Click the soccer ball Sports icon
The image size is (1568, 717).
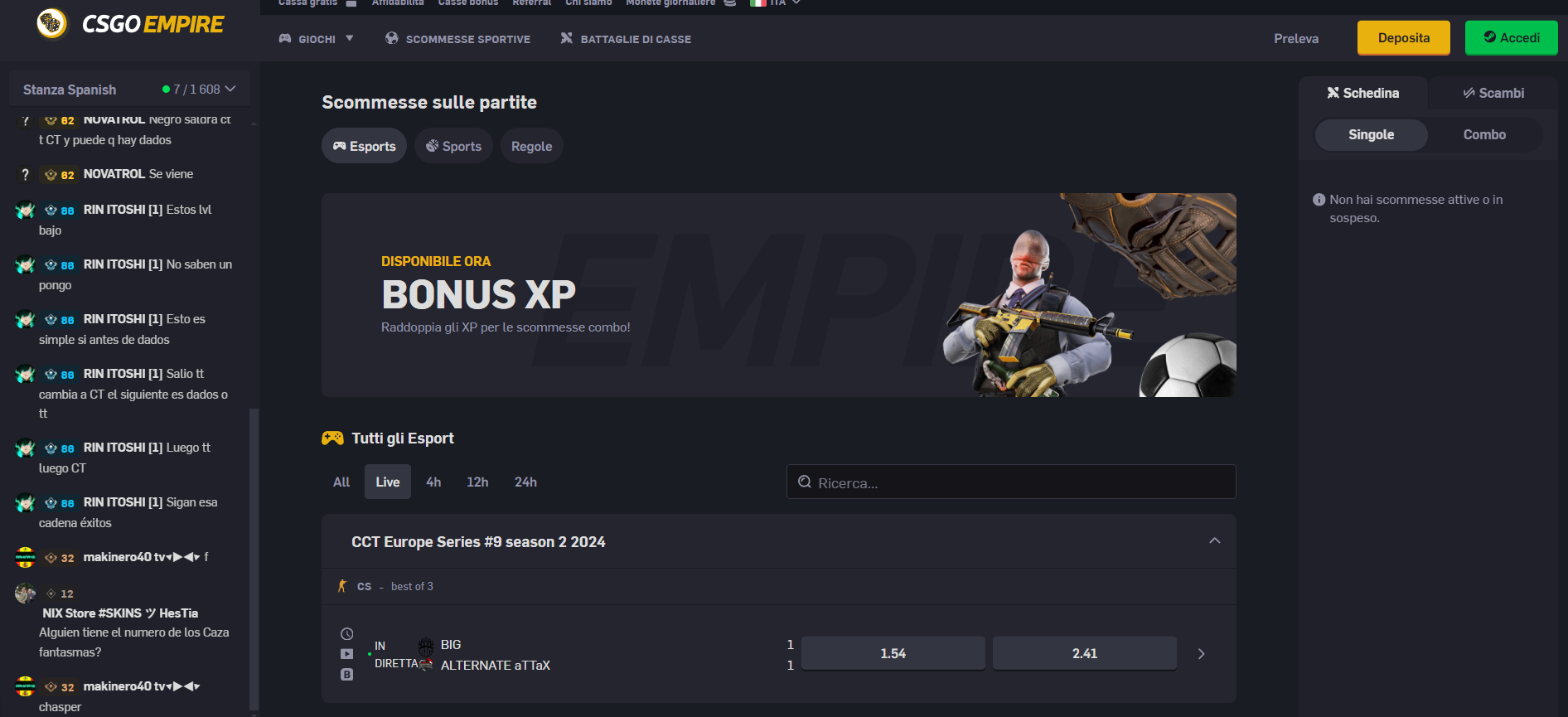(x=432, y=146)
